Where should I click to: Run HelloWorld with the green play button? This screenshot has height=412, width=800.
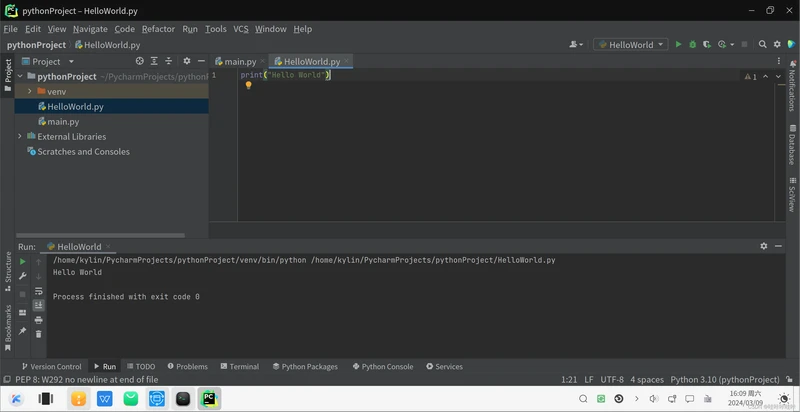tap(678, 44)
